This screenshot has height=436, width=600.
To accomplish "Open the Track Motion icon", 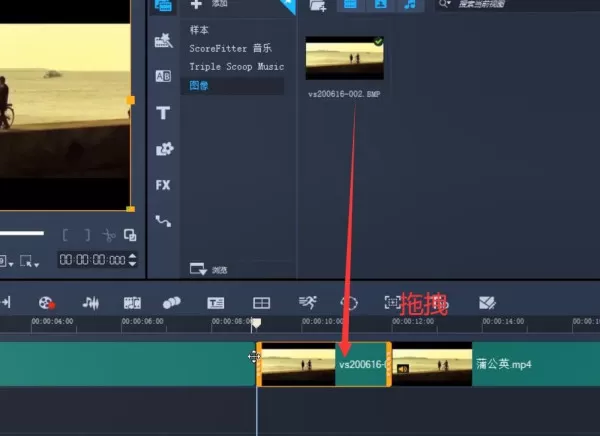I will (x=392, y=302).
